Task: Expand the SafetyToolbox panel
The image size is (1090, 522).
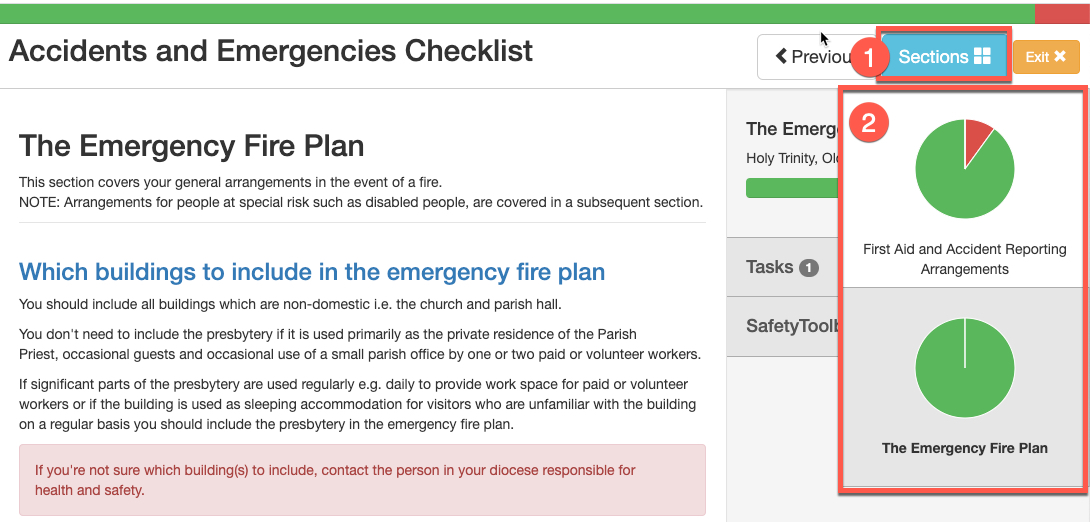Action: 783,327
